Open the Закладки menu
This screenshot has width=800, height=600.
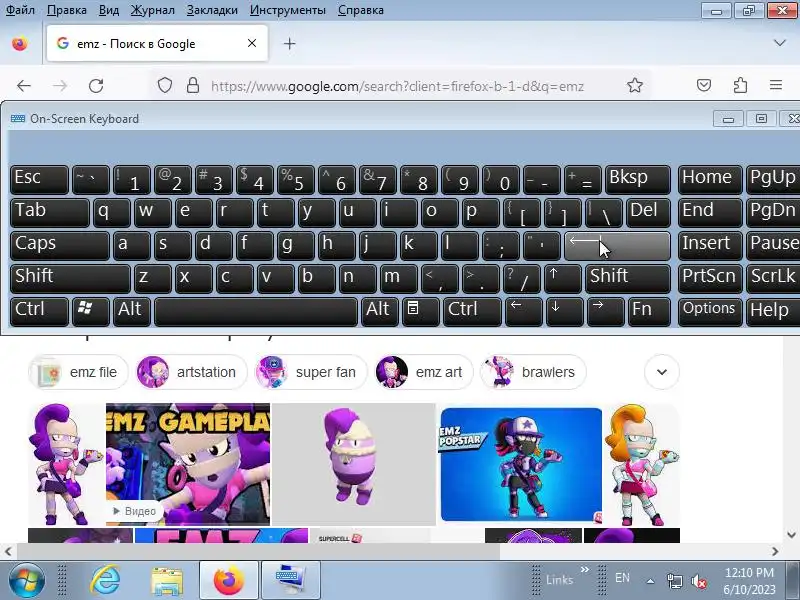(212, 10)
